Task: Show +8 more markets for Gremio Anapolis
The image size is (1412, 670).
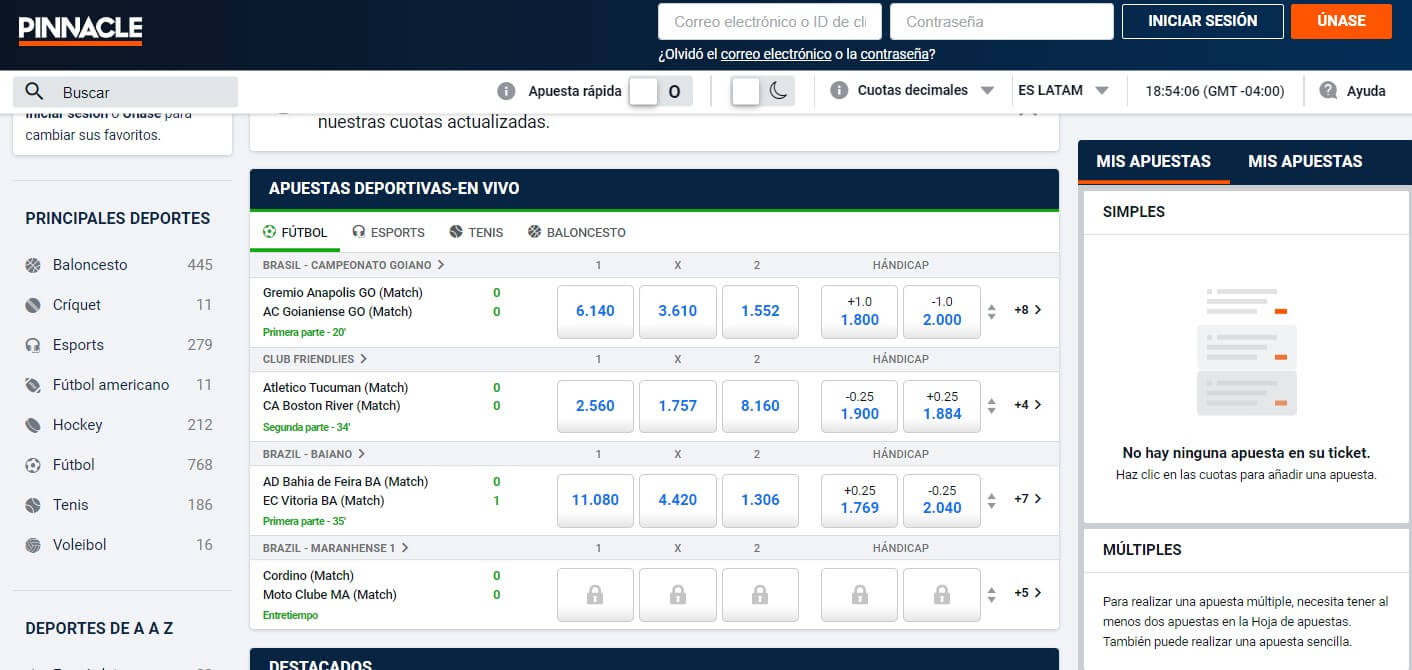Action: 1028,310
